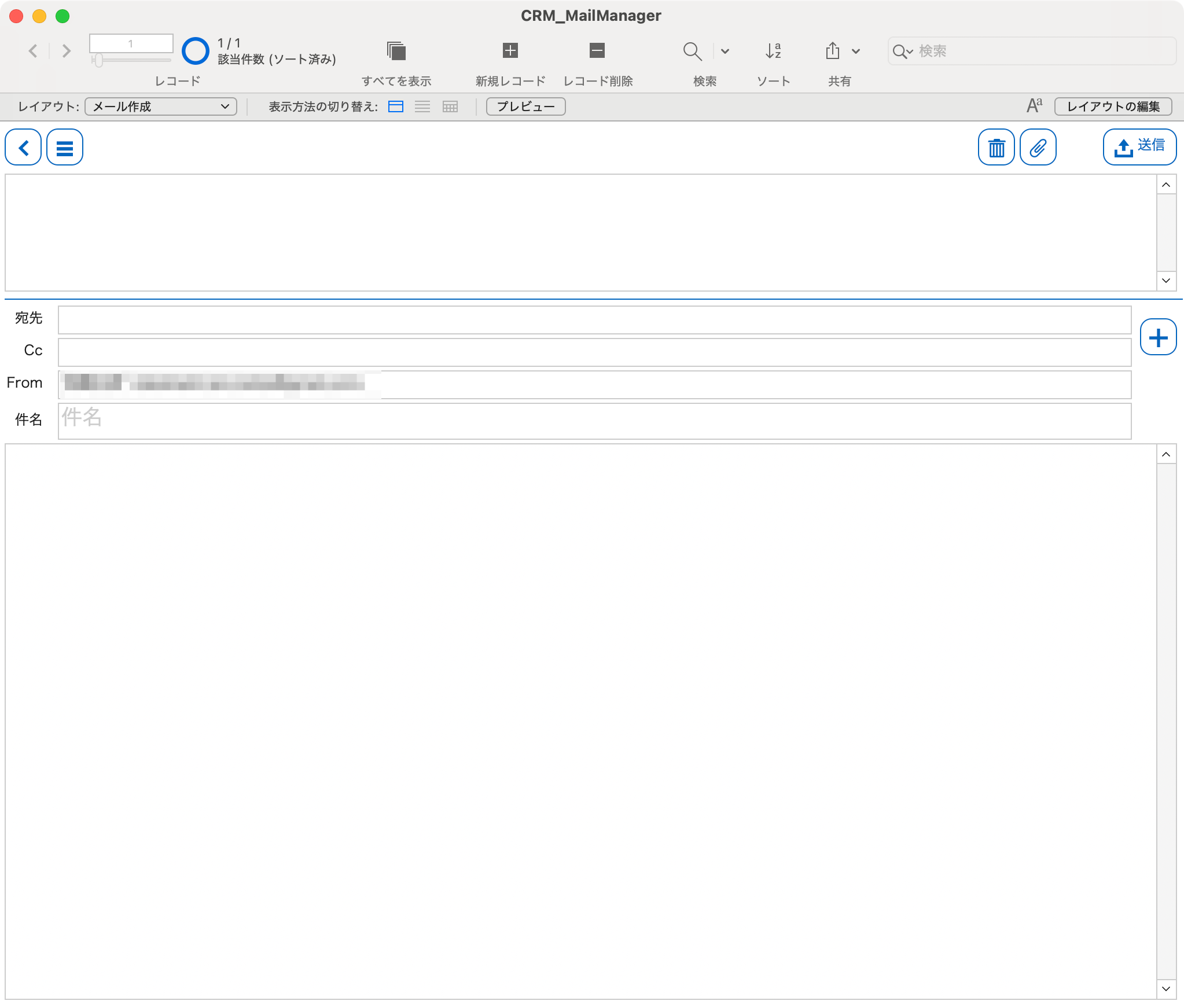Screen dimensions: 1184x1008
Task: Create a new record with 新規レコード
Action: click(510, 50)
